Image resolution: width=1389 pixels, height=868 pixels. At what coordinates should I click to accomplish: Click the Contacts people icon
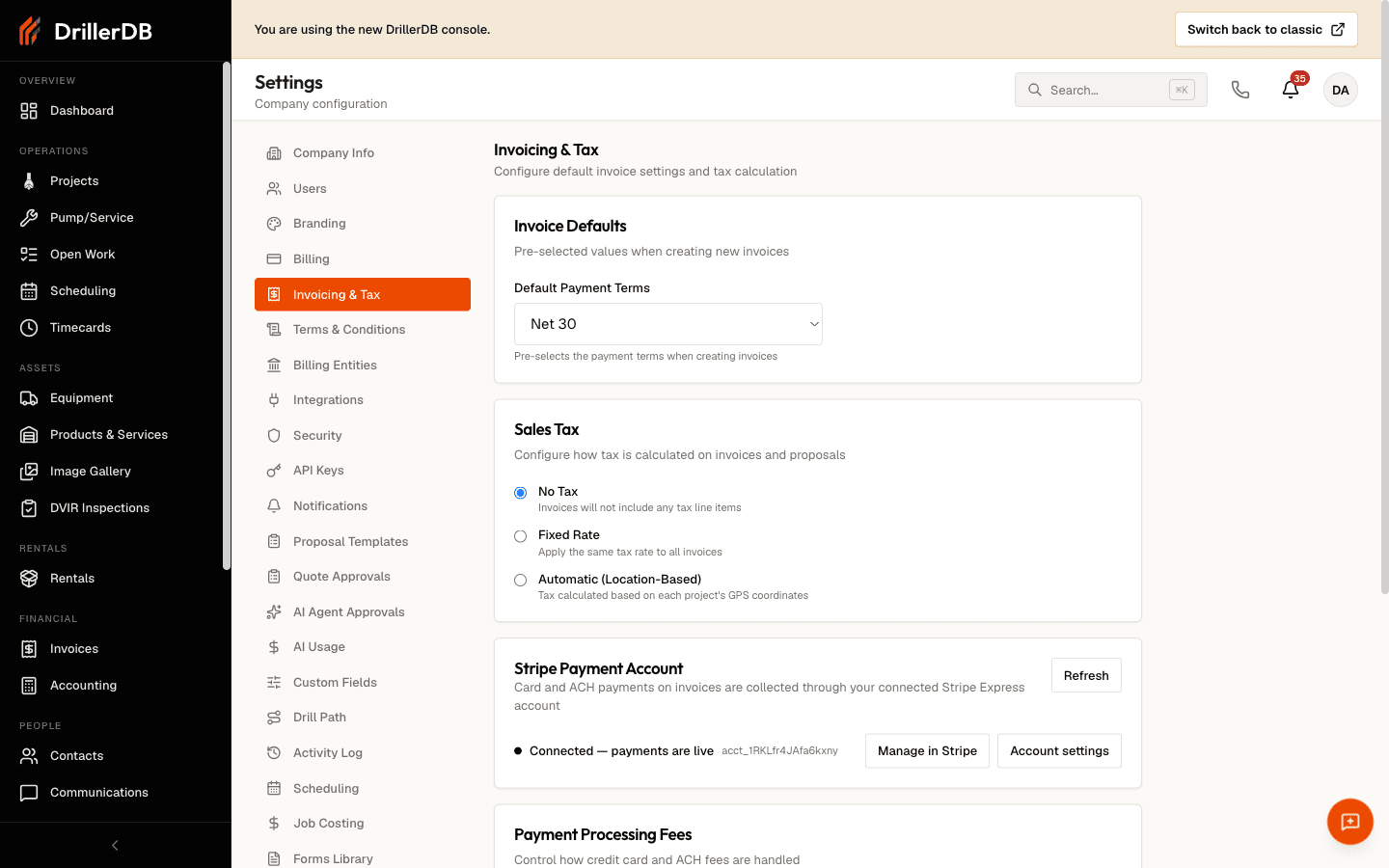[x=29, y=756]
